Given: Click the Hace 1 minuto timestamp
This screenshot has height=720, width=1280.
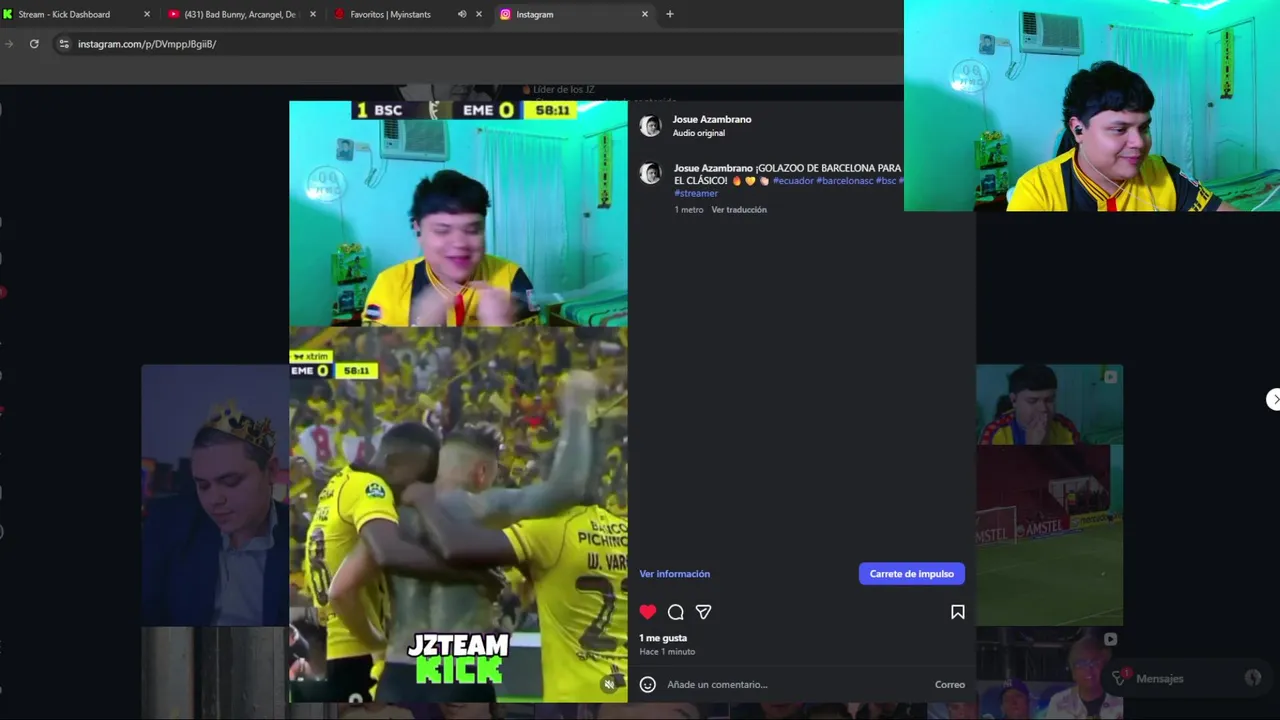Looking at the screenshot, I should [x=667, y=652].
